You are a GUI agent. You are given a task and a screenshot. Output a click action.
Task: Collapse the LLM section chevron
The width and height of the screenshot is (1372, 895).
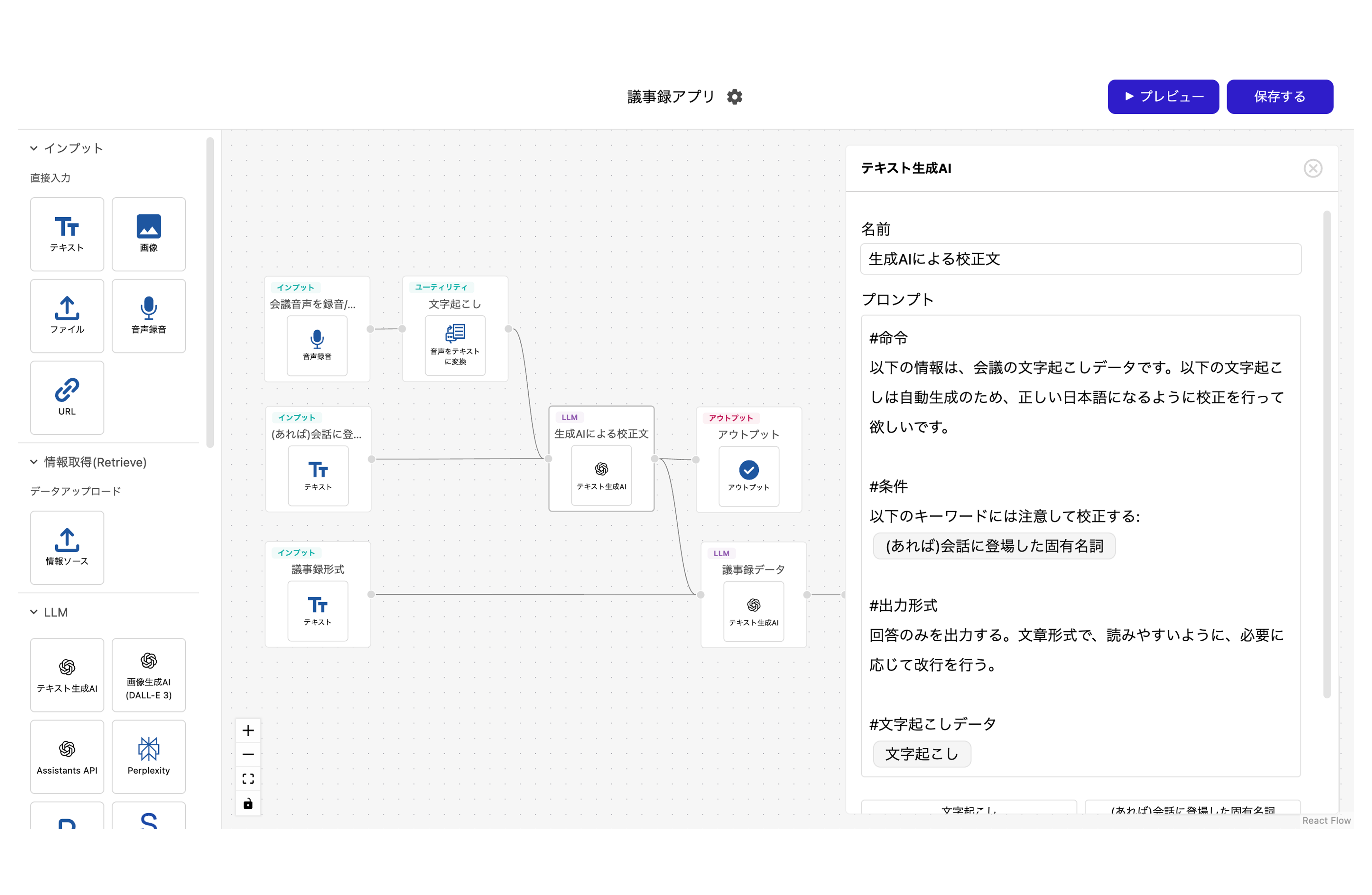[34, 612]
